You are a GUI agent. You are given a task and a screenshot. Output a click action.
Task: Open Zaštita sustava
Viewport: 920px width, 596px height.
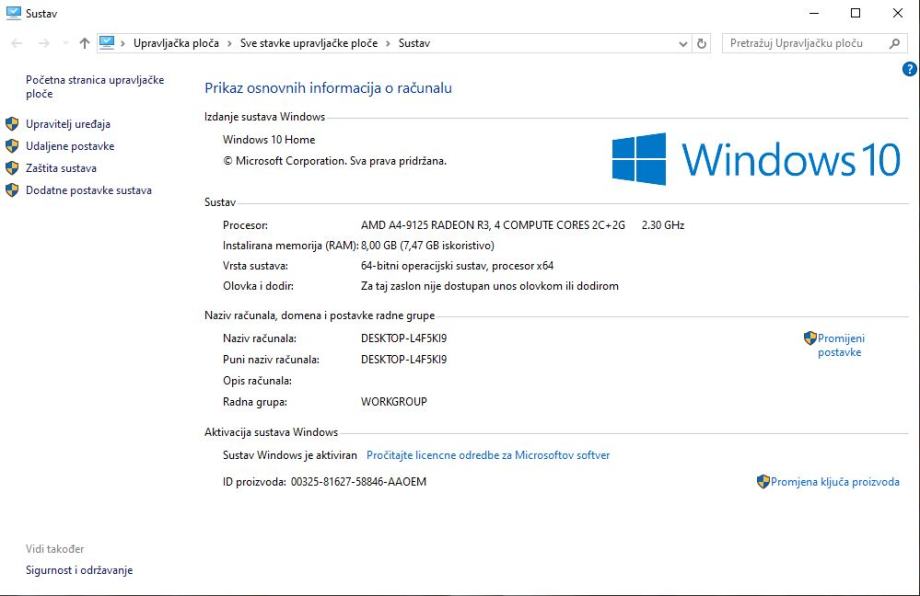61,168
